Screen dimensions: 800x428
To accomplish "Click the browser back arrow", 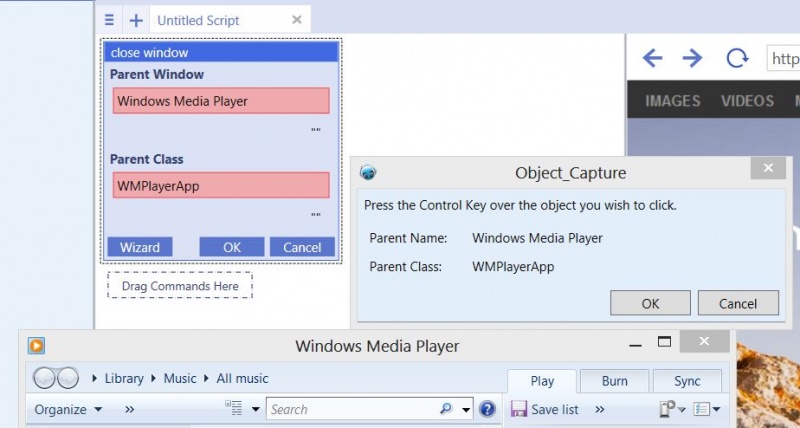I will tap(652, 58).
